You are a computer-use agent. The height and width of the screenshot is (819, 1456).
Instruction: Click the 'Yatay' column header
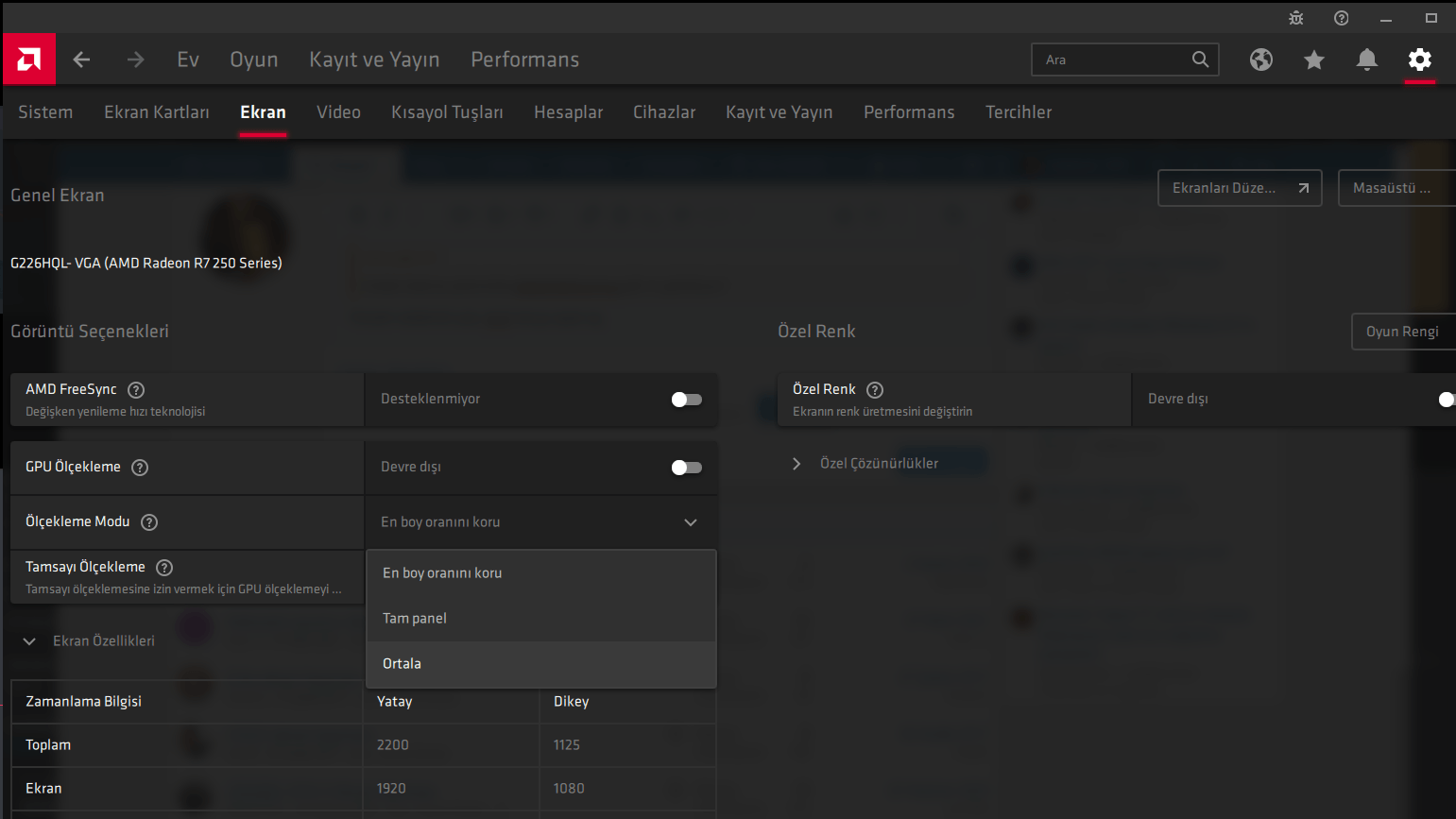(395, 702)
